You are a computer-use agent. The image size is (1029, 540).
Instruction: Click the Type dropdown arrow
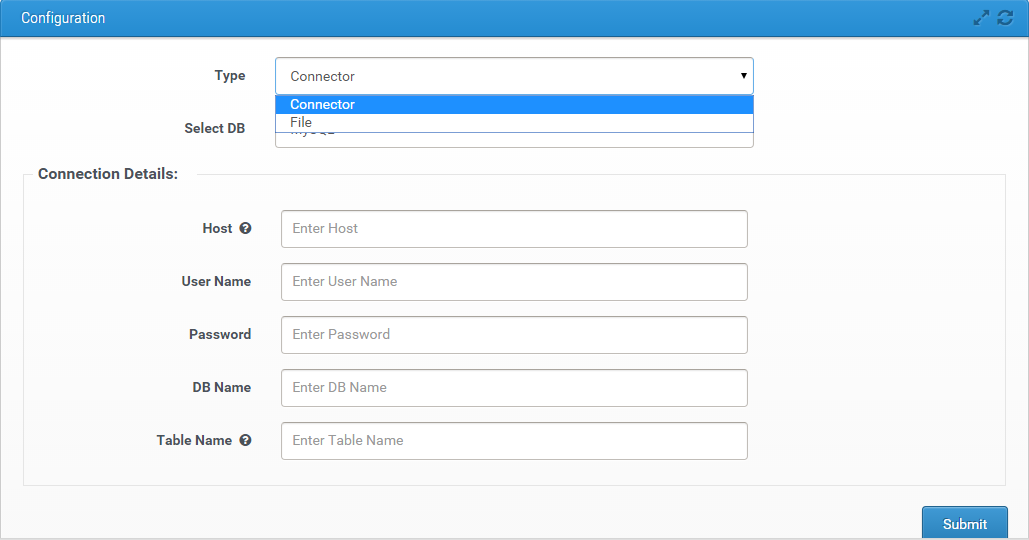pos(743,76)
